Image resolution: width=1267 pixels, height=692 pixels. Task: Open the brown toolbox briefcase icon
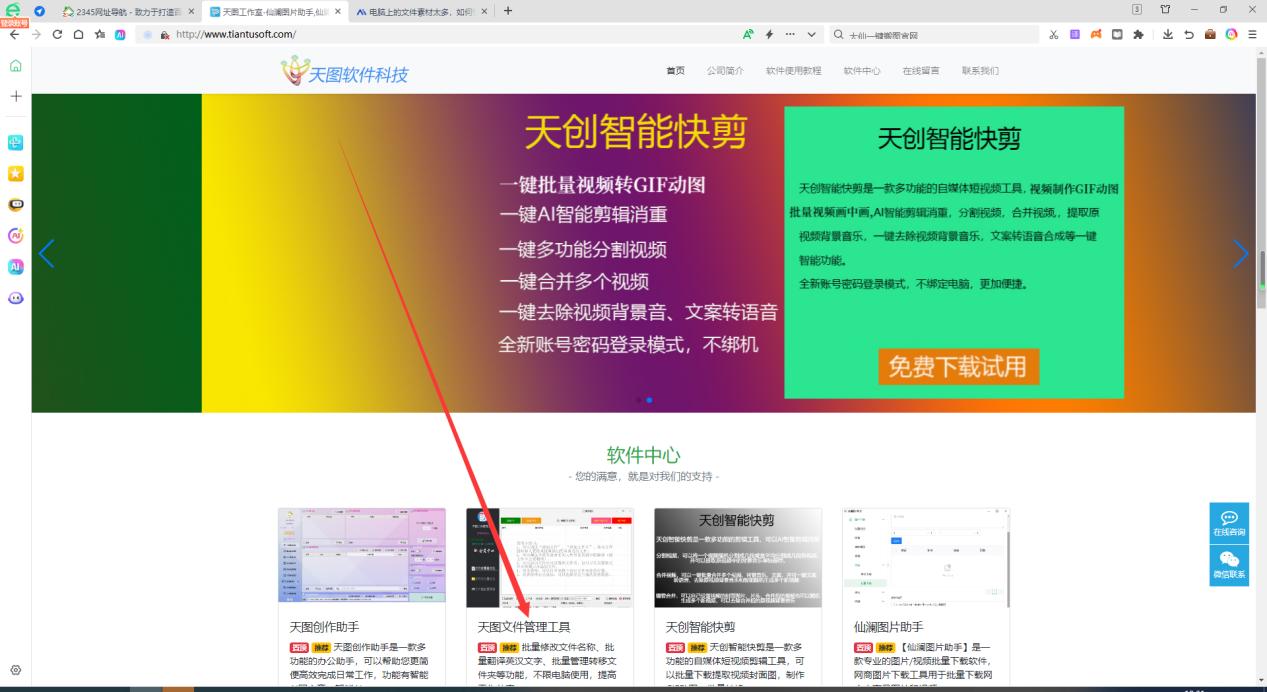tap(1210, 34)
